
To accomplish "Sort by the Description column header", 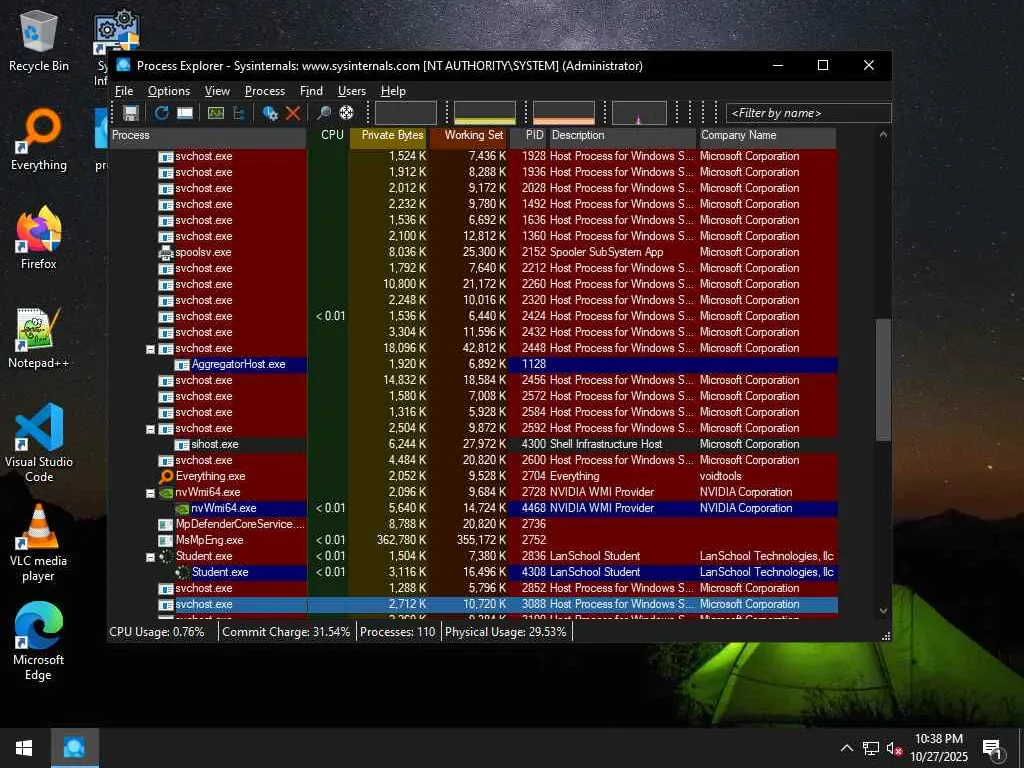I will [x=622, y=135].
